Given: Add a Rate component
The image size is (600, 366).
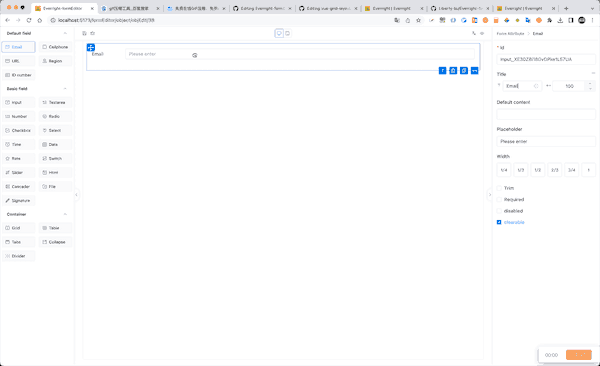Looking at the screenshot, I should [18, 158].
